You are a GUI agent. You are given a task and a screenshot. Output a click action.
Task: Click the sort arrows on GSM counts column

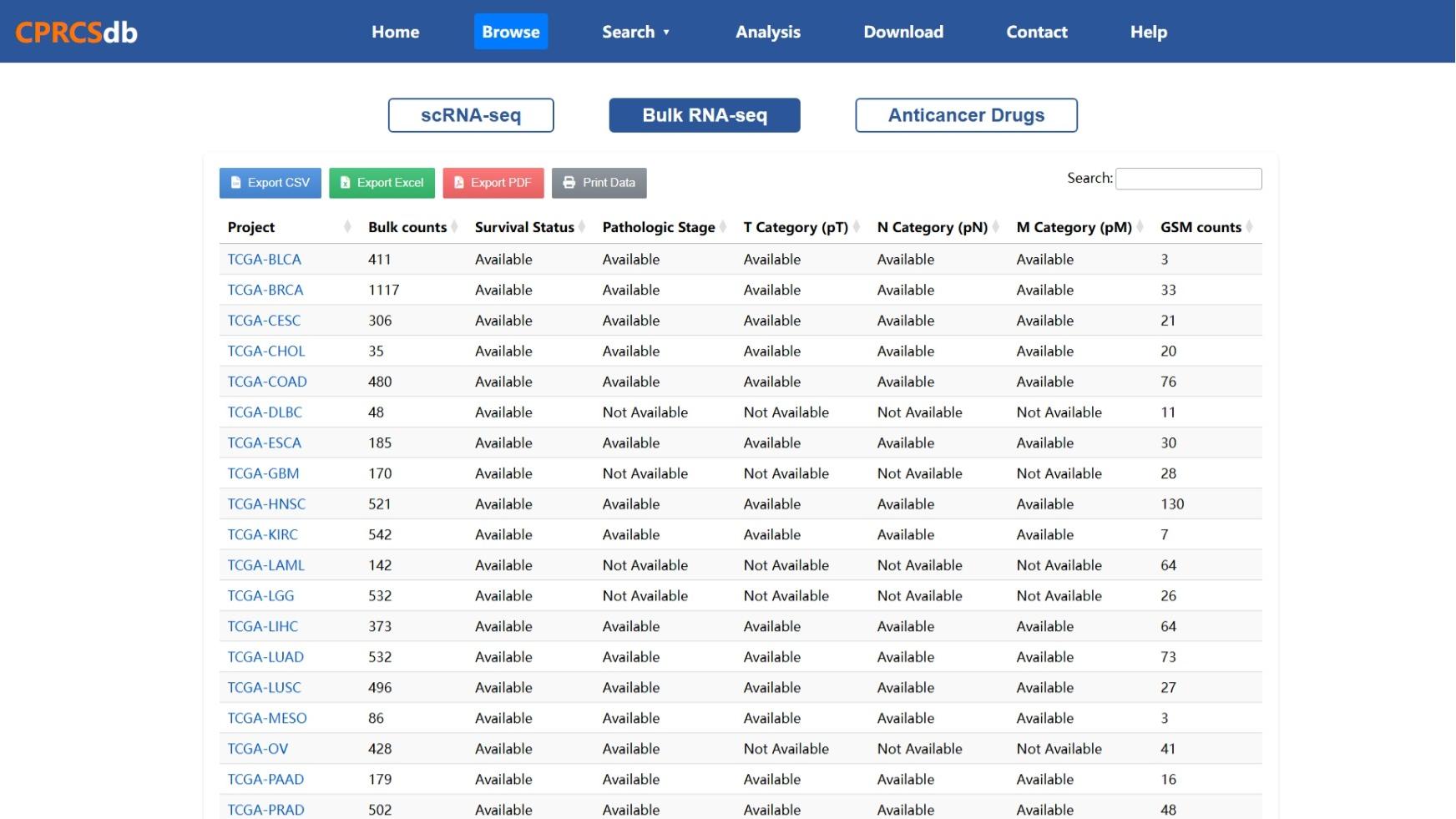coord(1249,226)
